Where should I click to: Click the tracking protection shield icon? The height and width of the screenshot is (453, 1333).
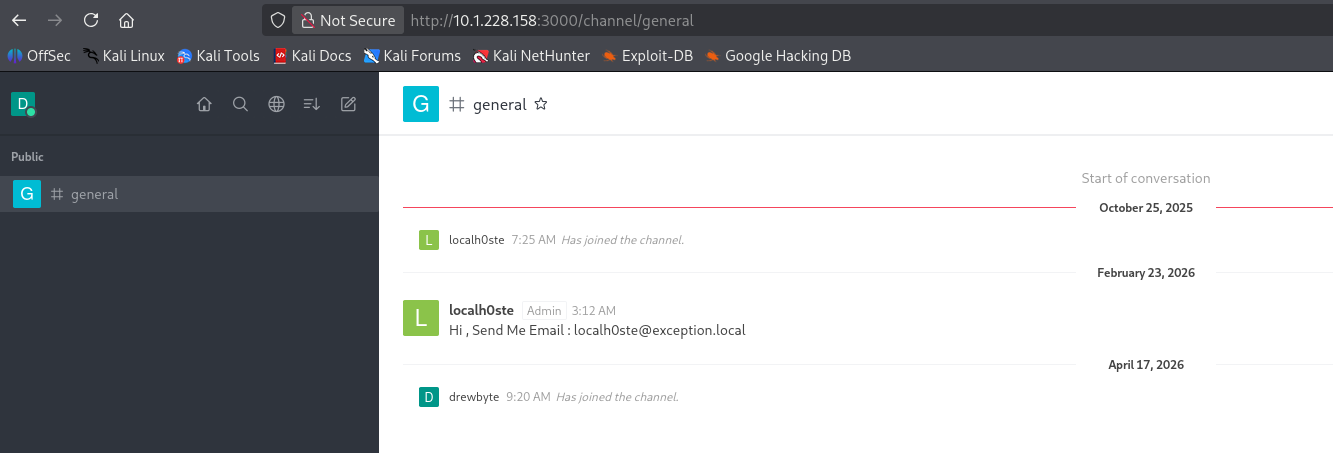pos(279,20)
